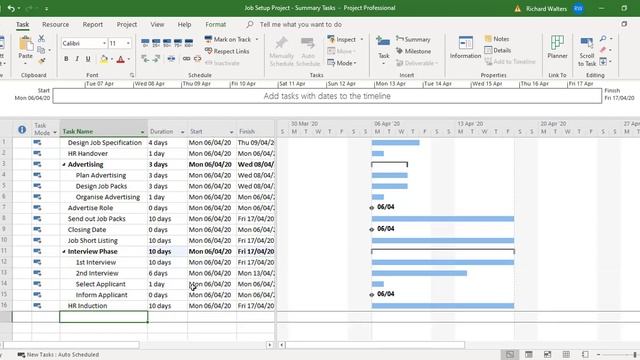Click the Copy icon in Clipboard group
640x360 pixels.
41,50
